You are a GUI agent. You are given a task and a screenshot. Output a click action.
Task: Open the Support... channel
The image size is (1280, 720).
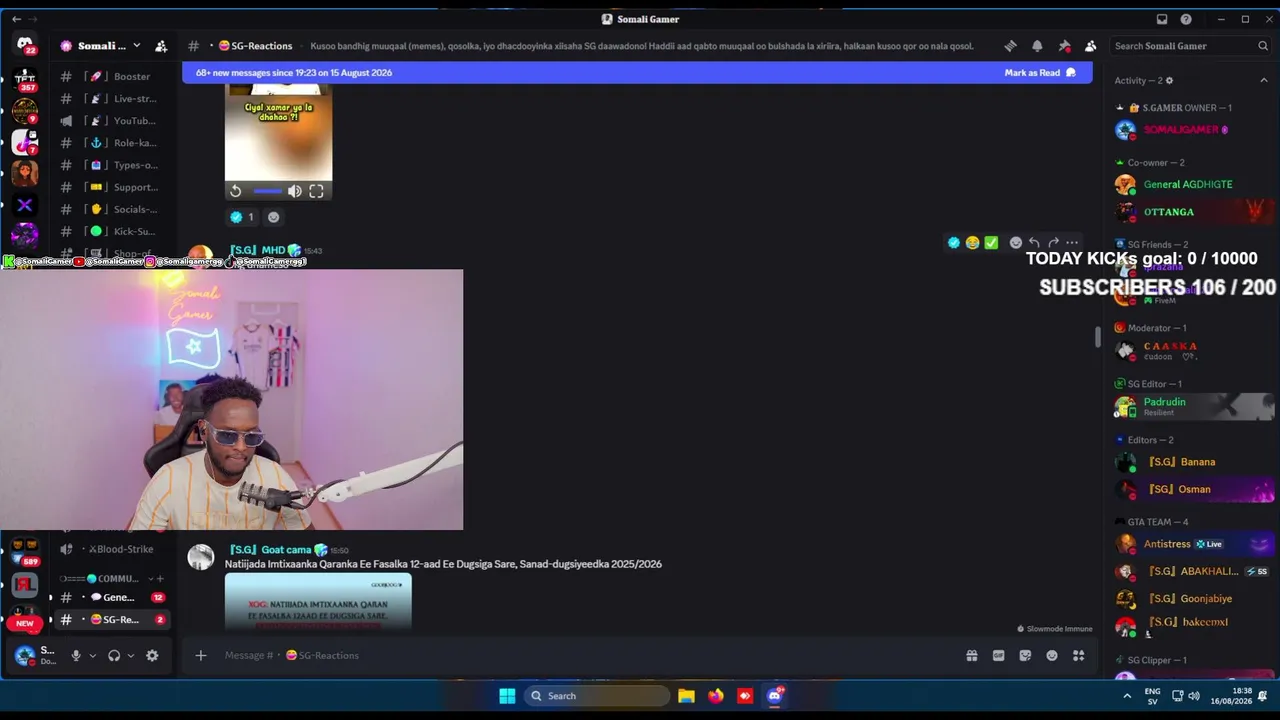(x=109, y=187)
